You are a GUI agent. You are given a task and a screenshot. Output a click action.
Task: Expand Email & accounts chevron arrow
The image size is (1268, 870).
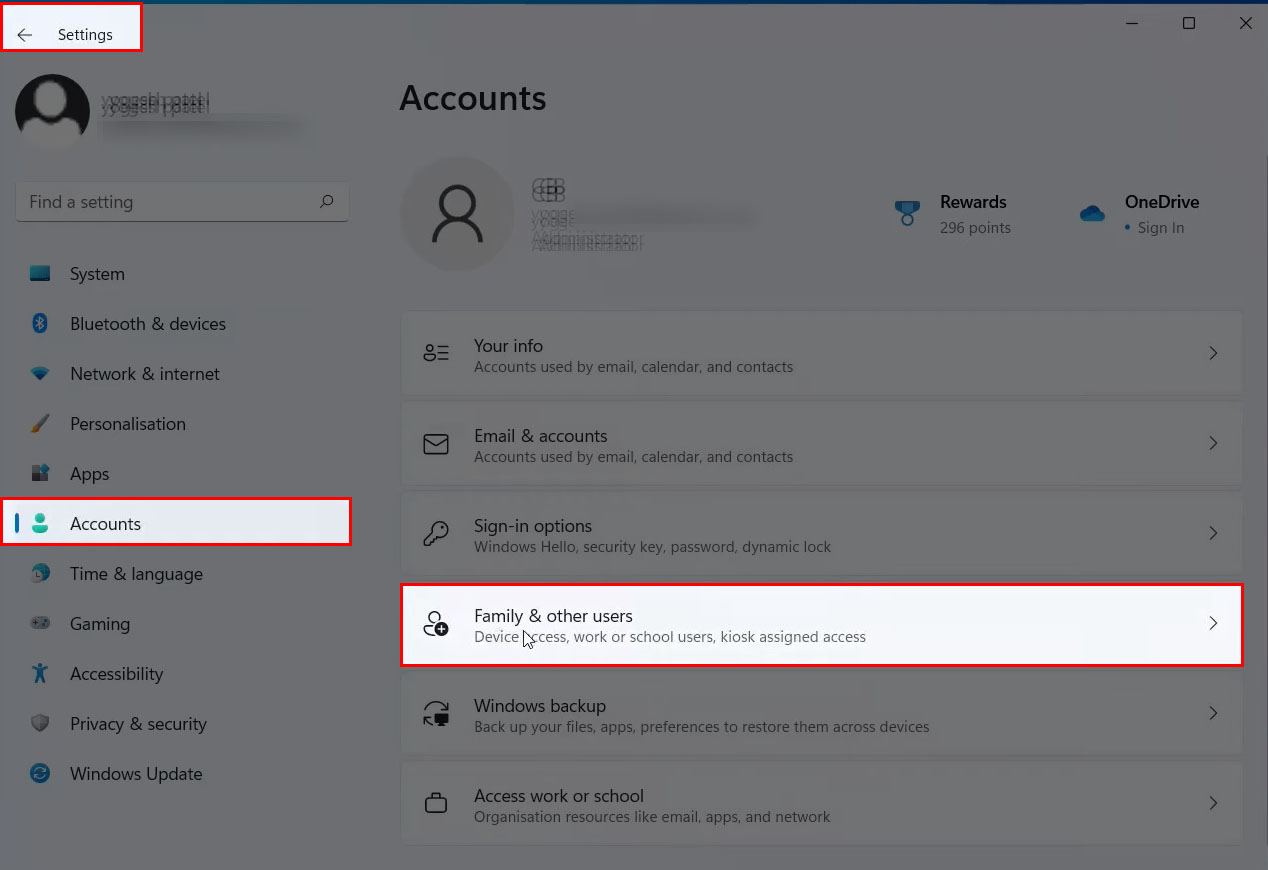tap(1213, 443)
